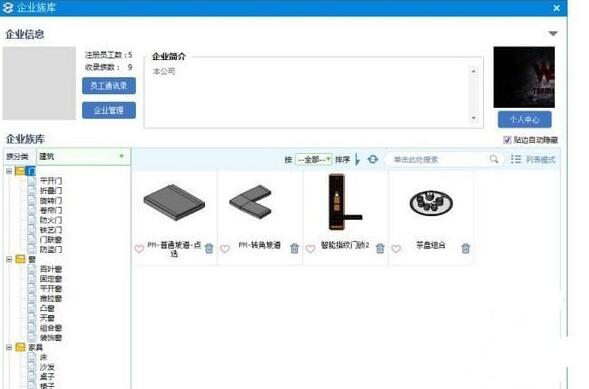The image size is (589, 389).
Task: Select 卷帘门 in the tree
Action: (x=51, y=210)
